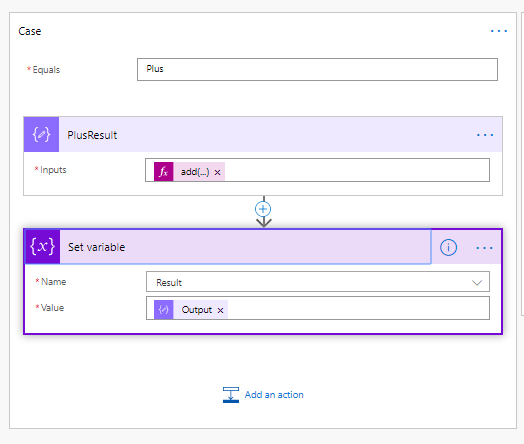
Task: Click inside the Inputs field
Action: (317, 170)
